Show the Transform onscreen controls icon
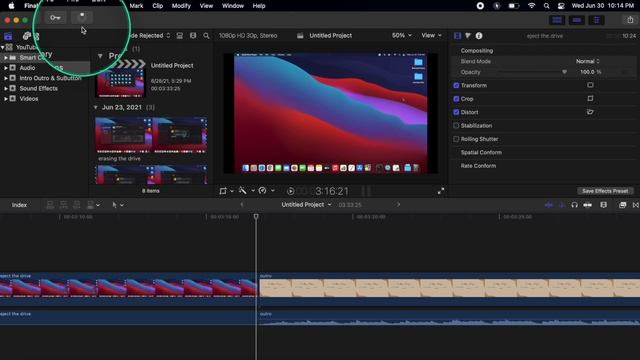This screenshot has width=640, height=360. tap(590, 85)
